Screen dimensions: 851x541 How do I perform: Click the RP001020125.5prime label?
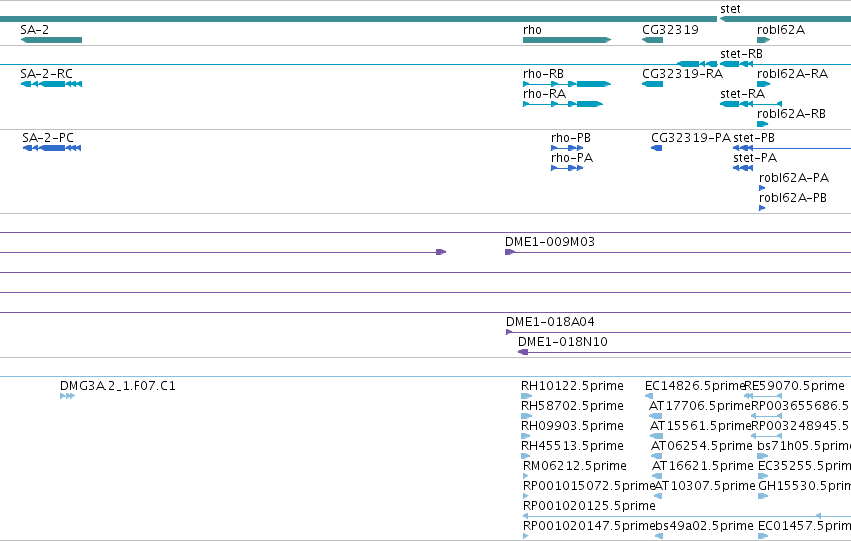pos(589,506)
